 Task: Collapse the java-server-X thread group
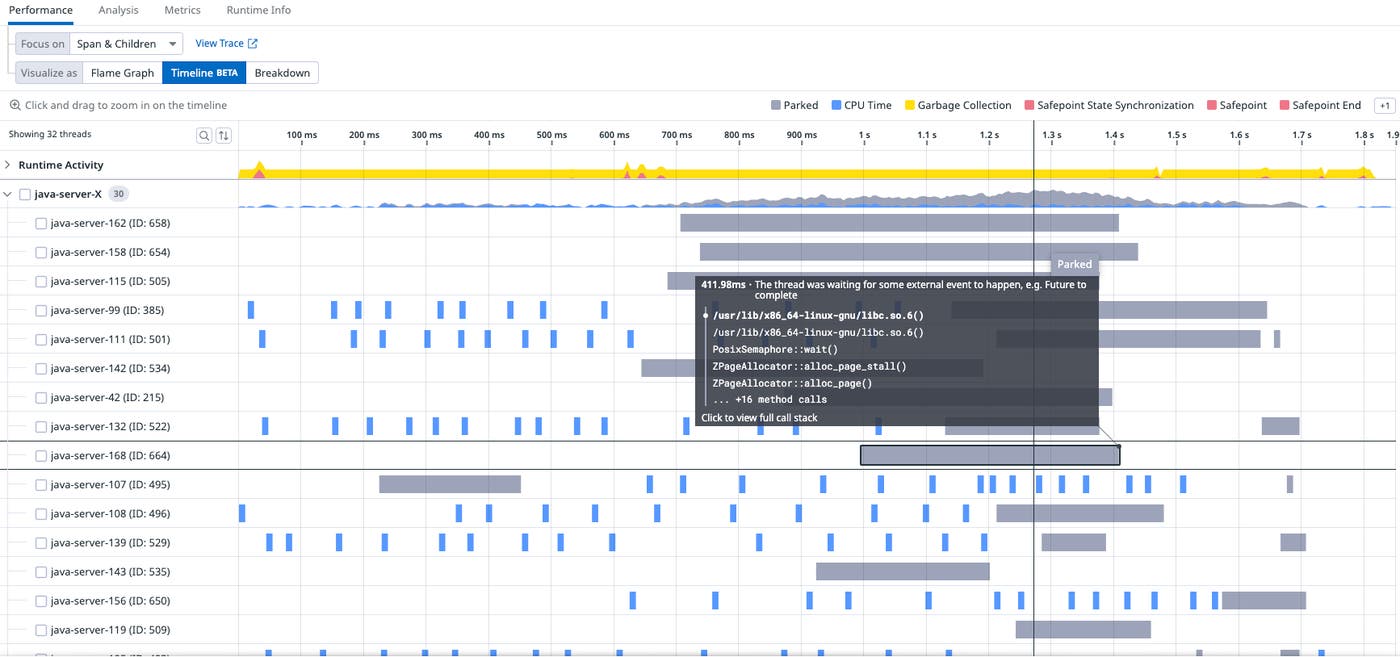[x=8, y=193]
